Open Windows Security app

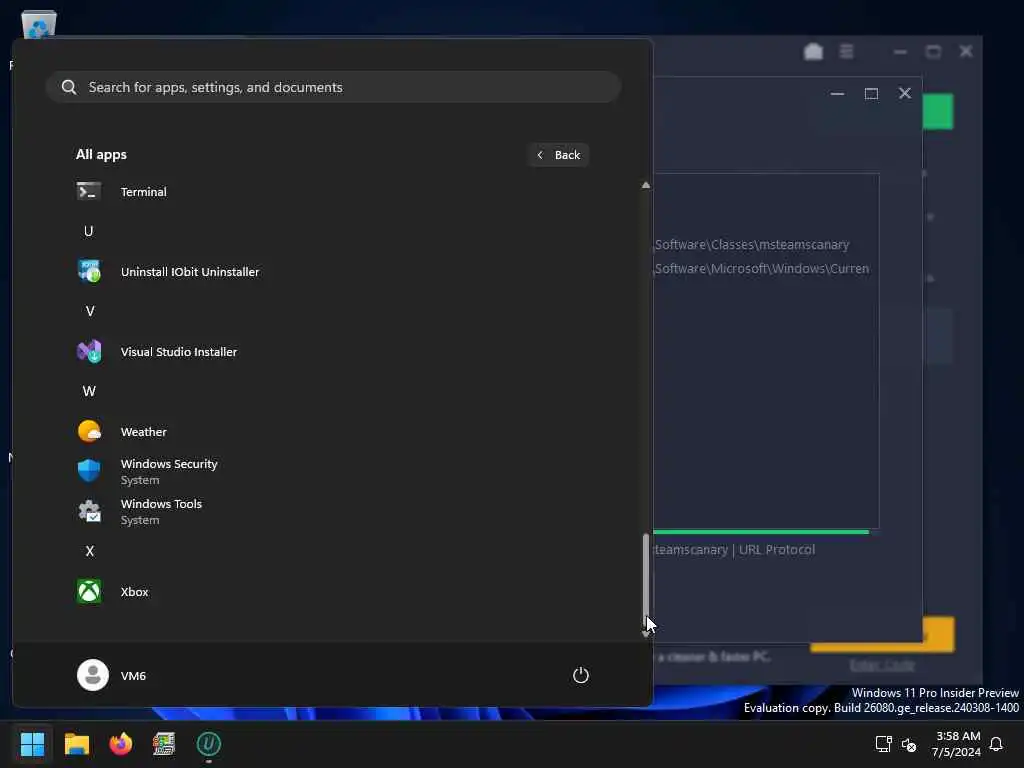pyautogui.click(x=332, y=472)
